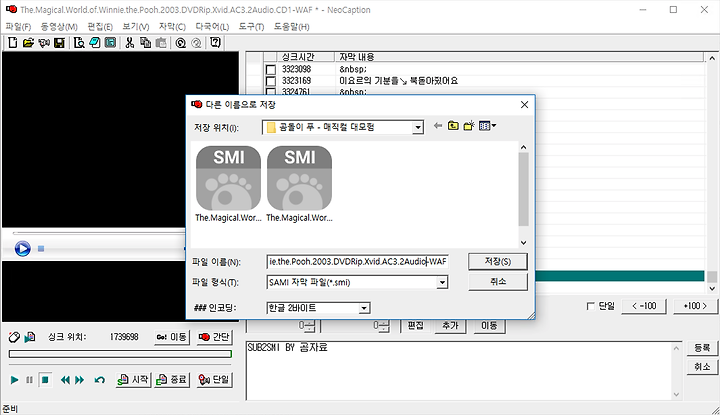Viewport: 720px width, 415px height.
Task: Go back with the save dialog arrow icon
Action: (x=438, y=125)
